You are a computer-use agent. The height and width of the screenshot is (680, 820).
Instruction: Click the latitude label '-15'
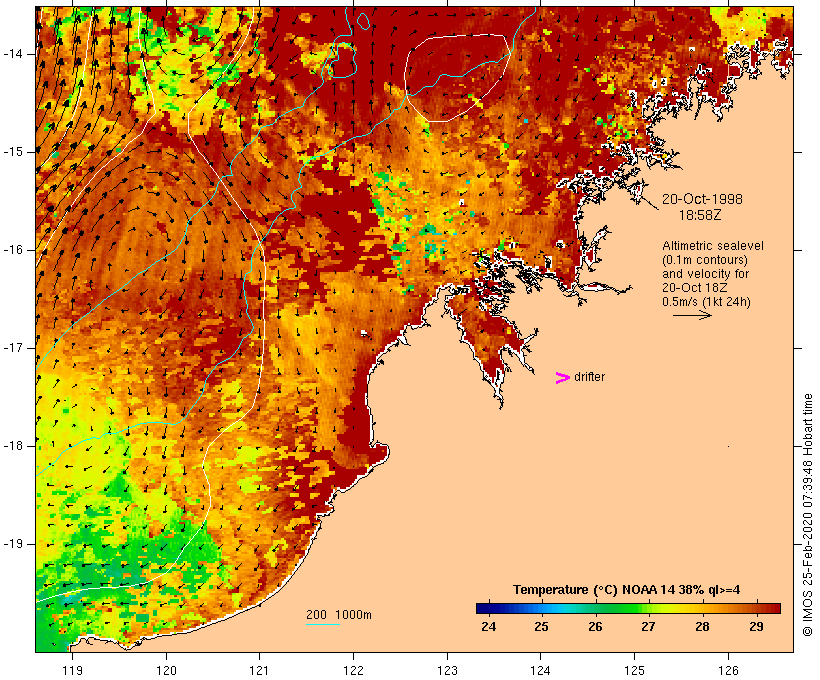click(x=13, y=152)
